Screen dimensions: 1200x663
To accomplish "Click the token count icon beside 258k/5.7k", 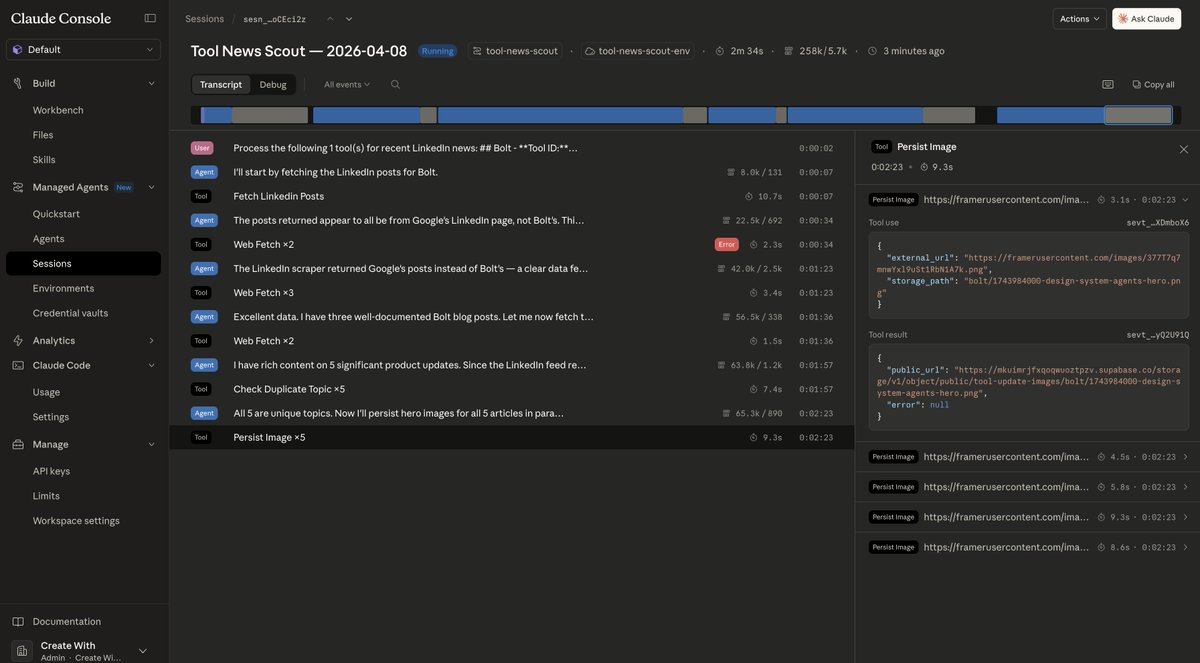I will 789,51.
